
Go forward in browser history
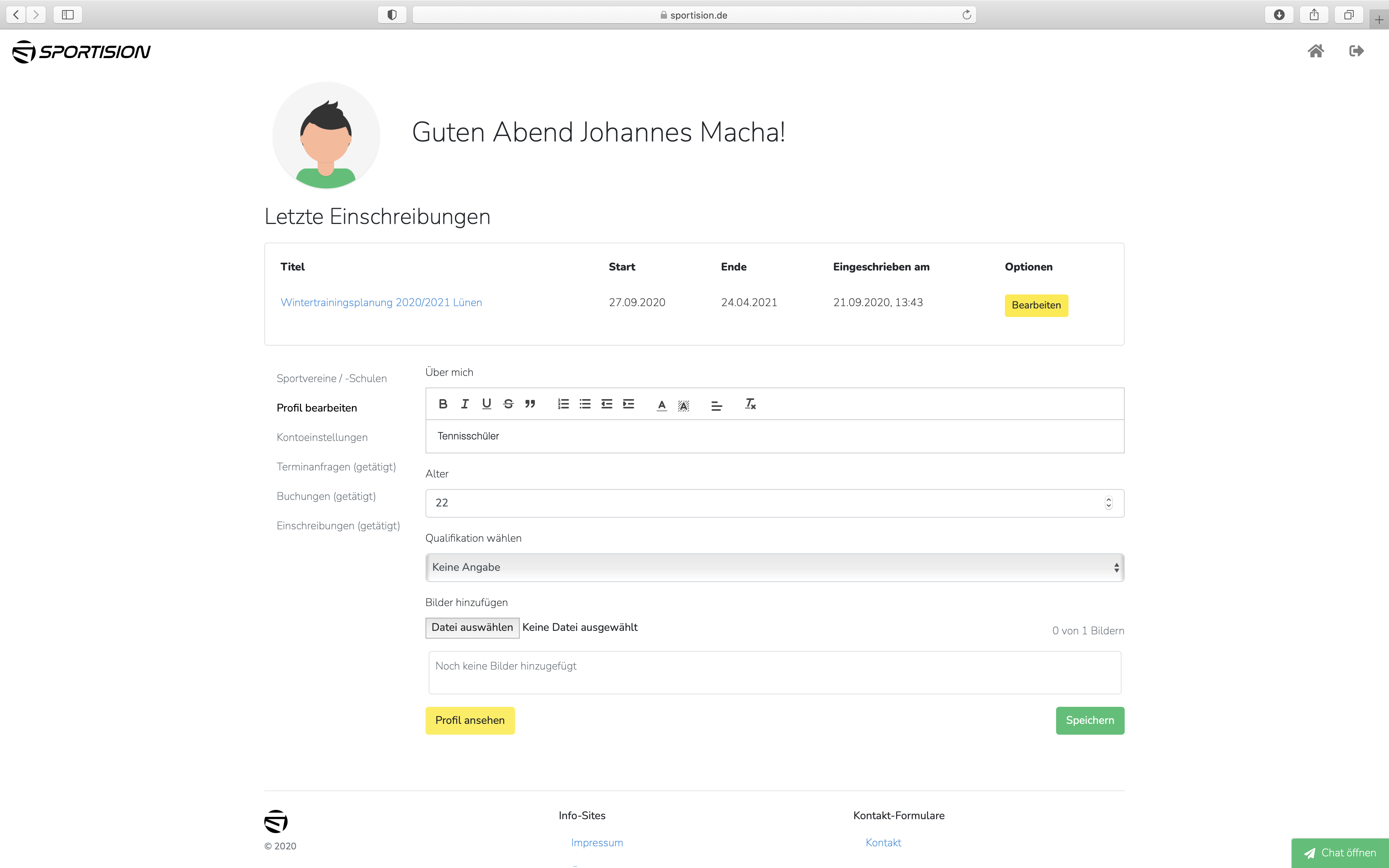[x=36, y=15]
